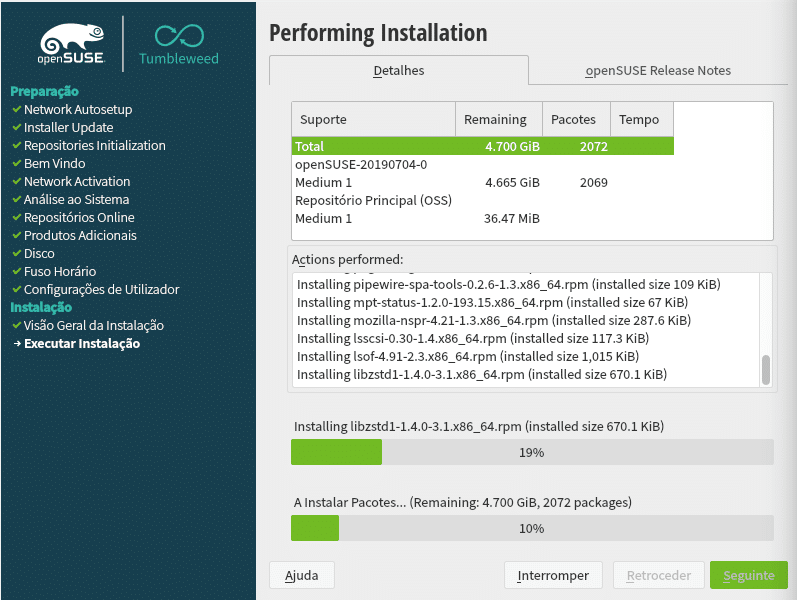This screenshot has height=600, width=797.
Task: Click the Executar Instalação step label
Action: pyautogui.click(x=82, y=344)
